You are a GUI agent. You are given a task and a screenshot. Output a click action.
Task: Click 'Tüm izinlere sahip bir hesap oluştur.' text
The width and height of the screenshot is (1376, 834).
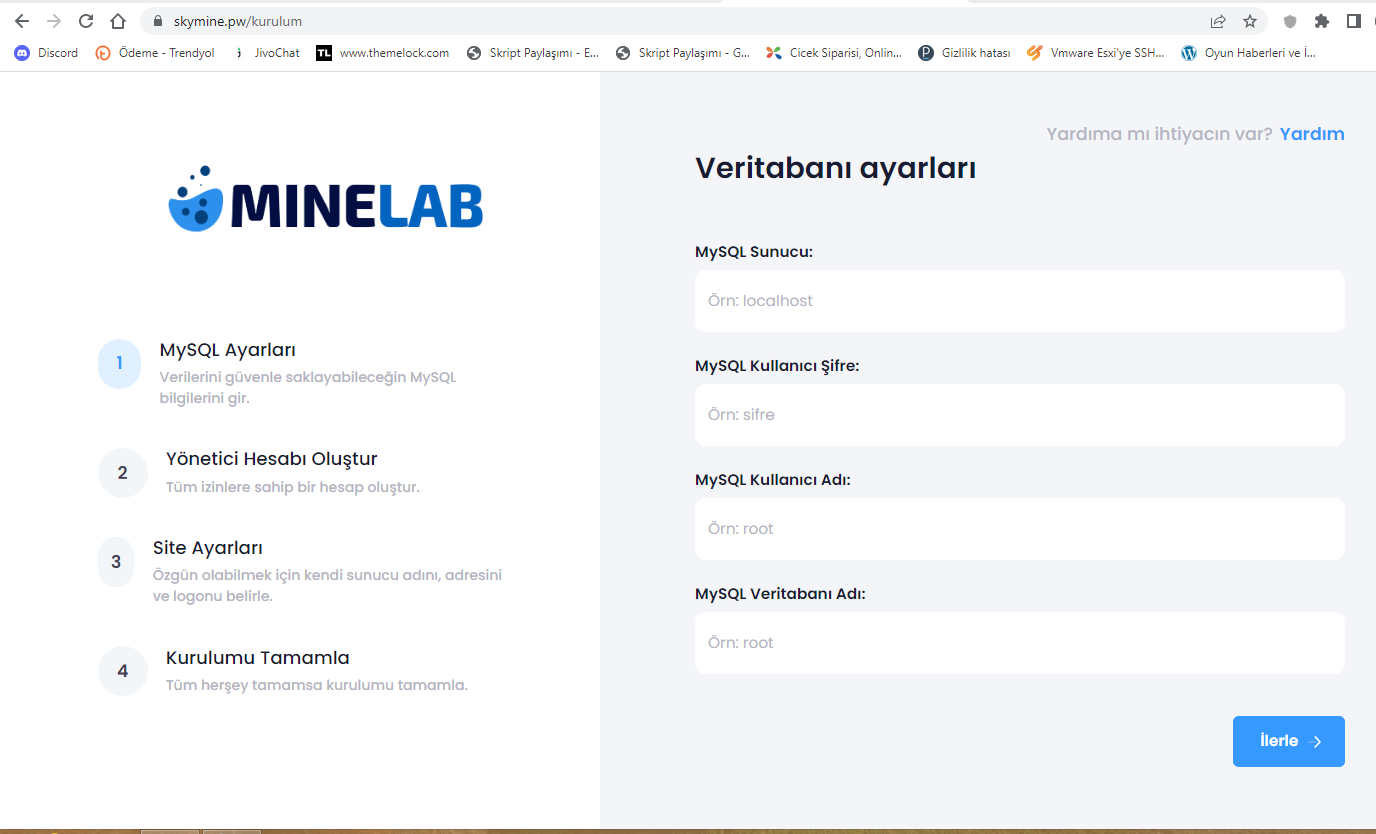(x=293, y=488)
